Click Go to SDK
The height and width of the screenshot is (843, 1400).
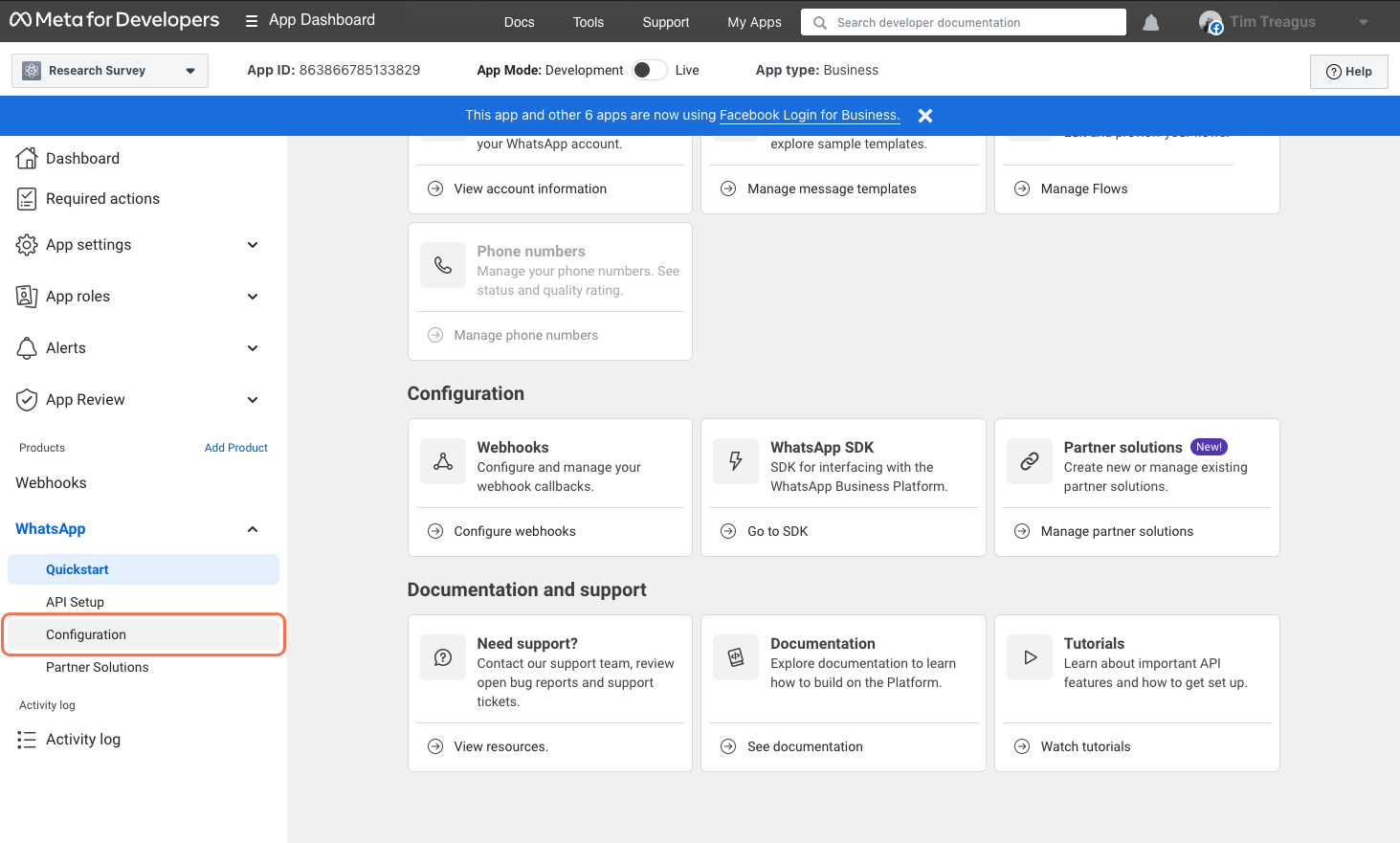(x=778, y=531)
